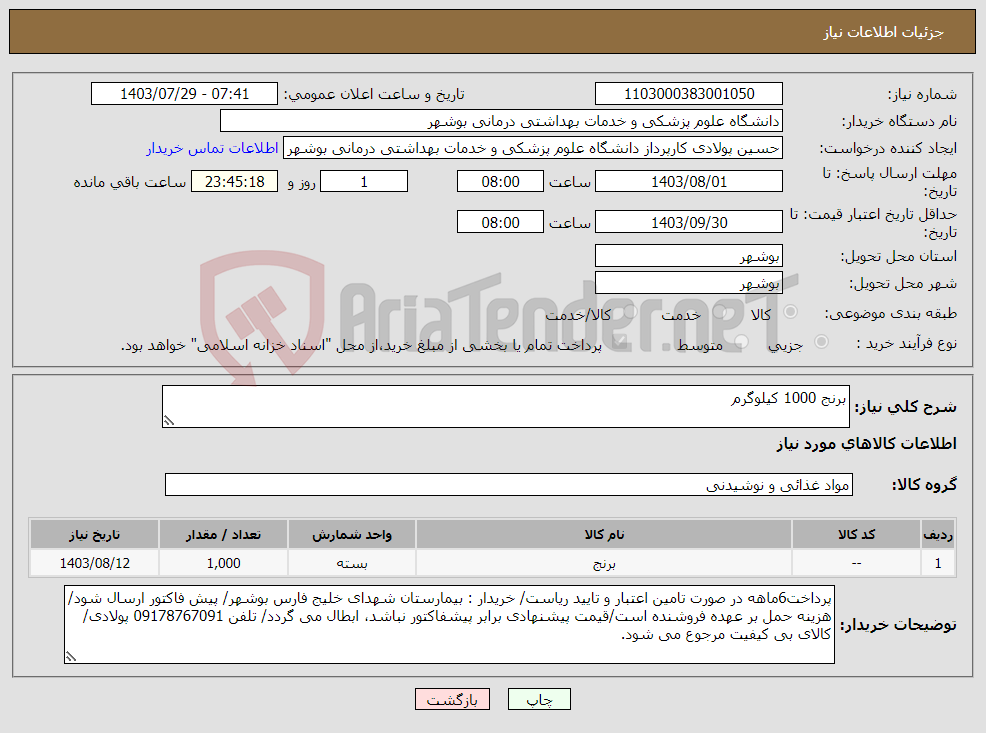Click the remaining time field 23:45:18
The image size is (986, 733).
coord(235,182)
